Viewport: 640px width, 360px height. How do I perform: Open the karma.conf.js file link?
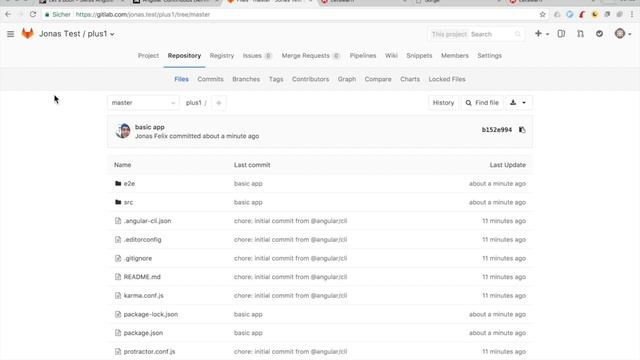tap(144, 296)
